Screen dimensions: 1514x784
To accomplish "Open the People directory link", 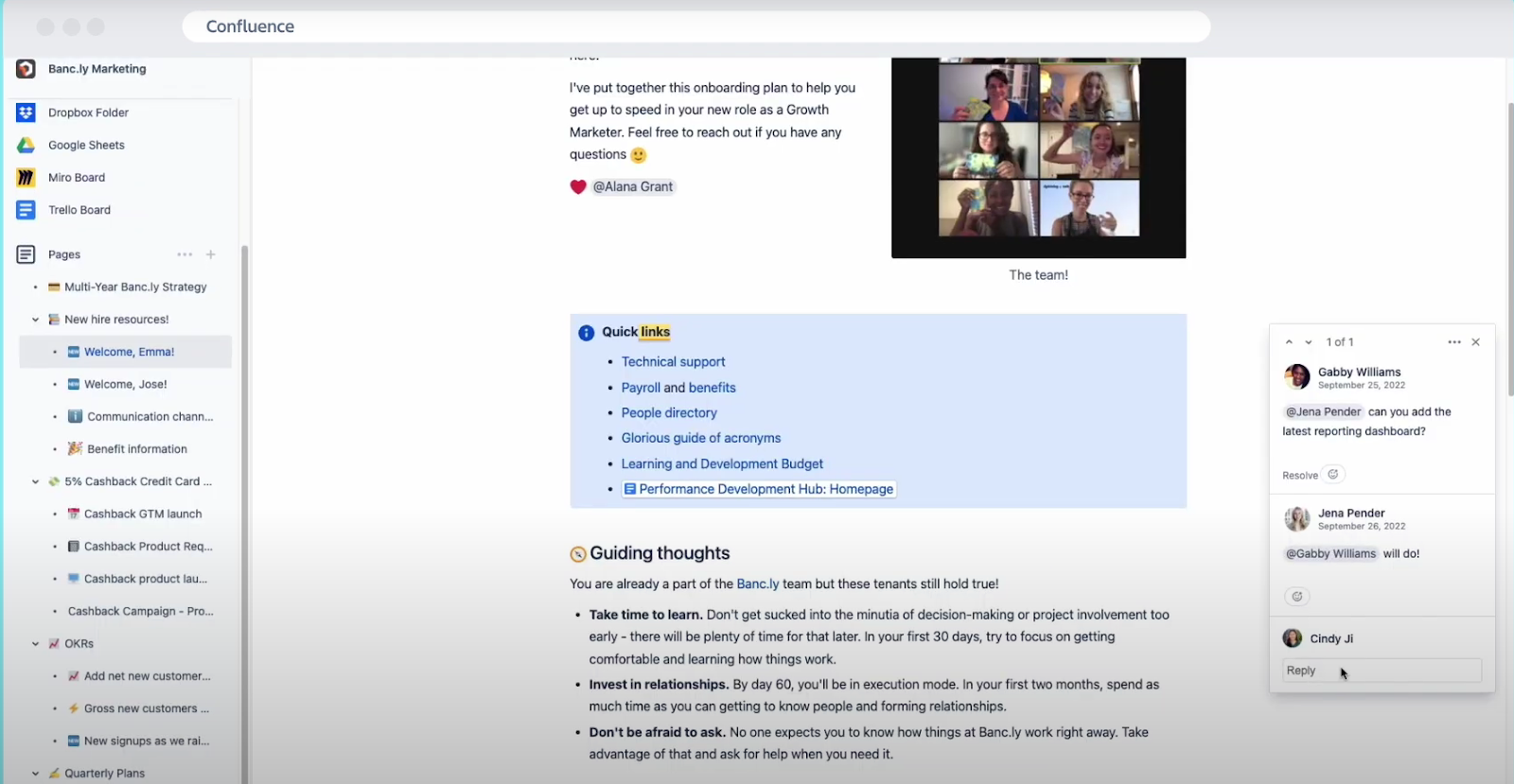I will tap(669, 413).
